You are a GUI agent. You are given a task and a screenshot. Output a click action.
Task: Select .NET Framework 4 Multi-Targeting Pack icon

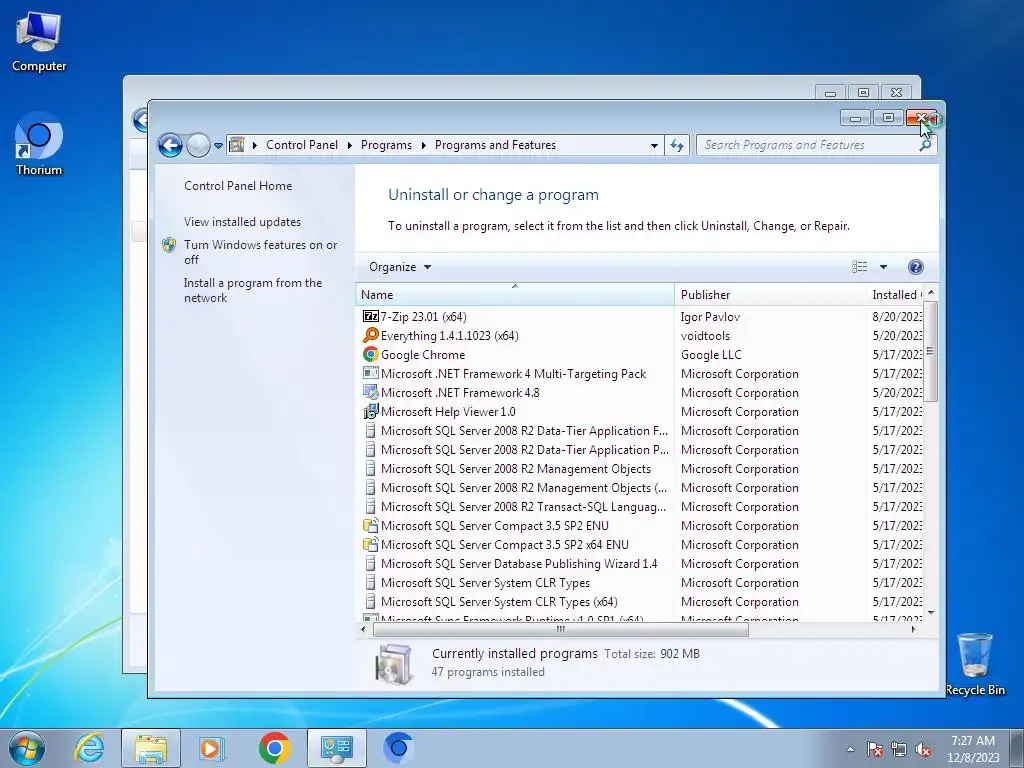click(370, 373)
